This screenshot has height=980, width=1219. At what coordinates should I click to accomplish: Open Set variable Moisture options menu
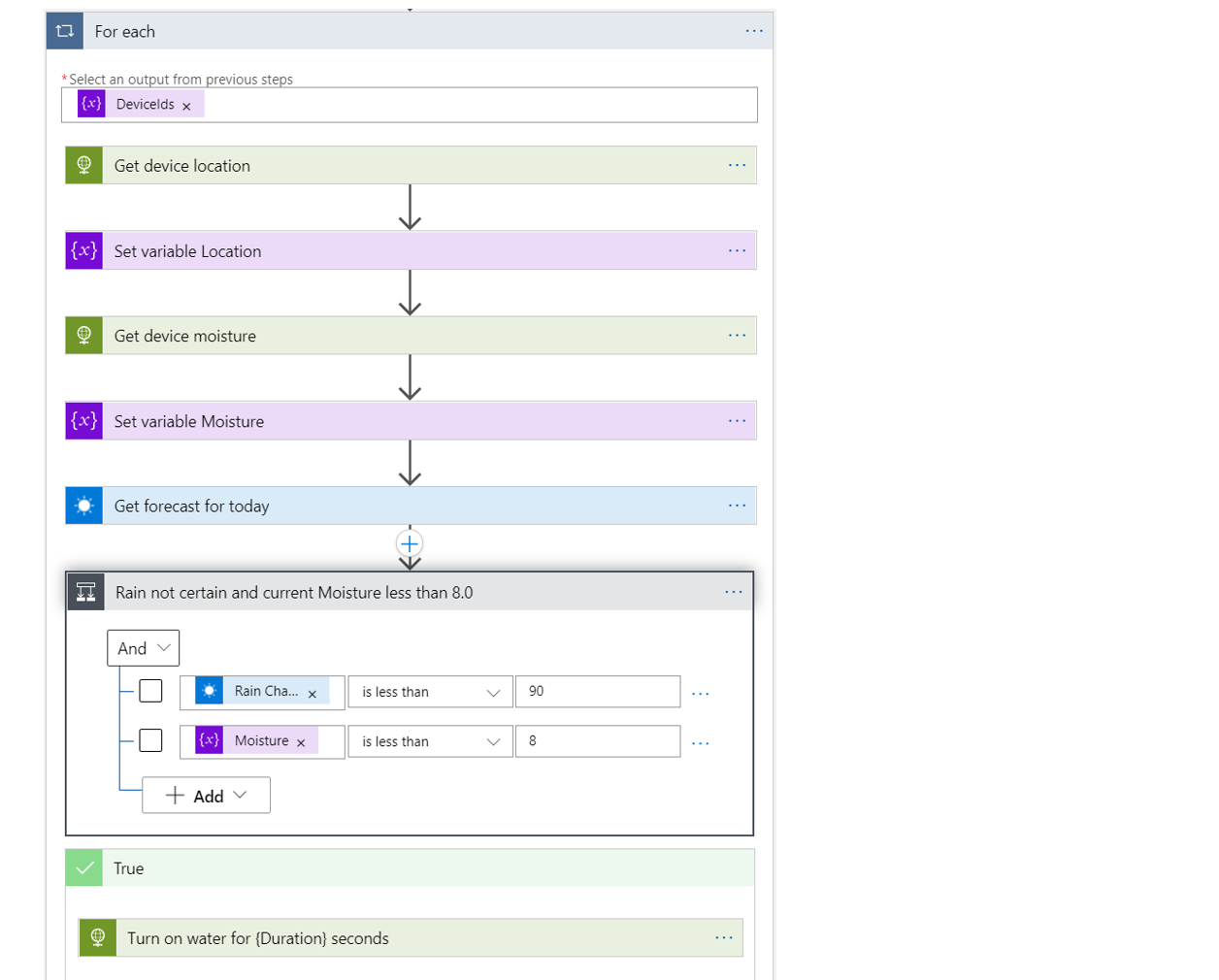pyautogui.click(x=738, y=421)
